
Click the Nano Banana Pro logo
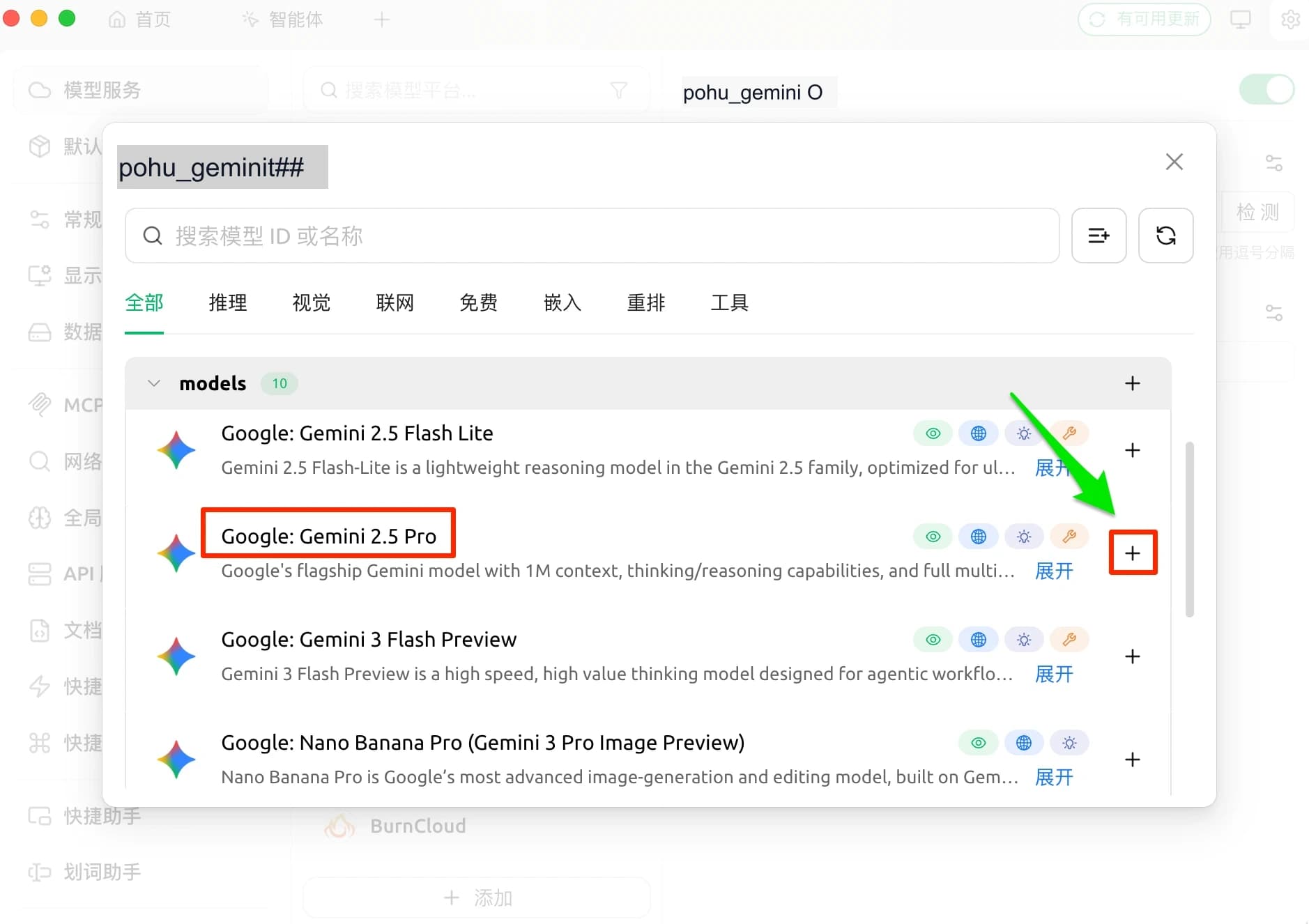tap(176, 760)
